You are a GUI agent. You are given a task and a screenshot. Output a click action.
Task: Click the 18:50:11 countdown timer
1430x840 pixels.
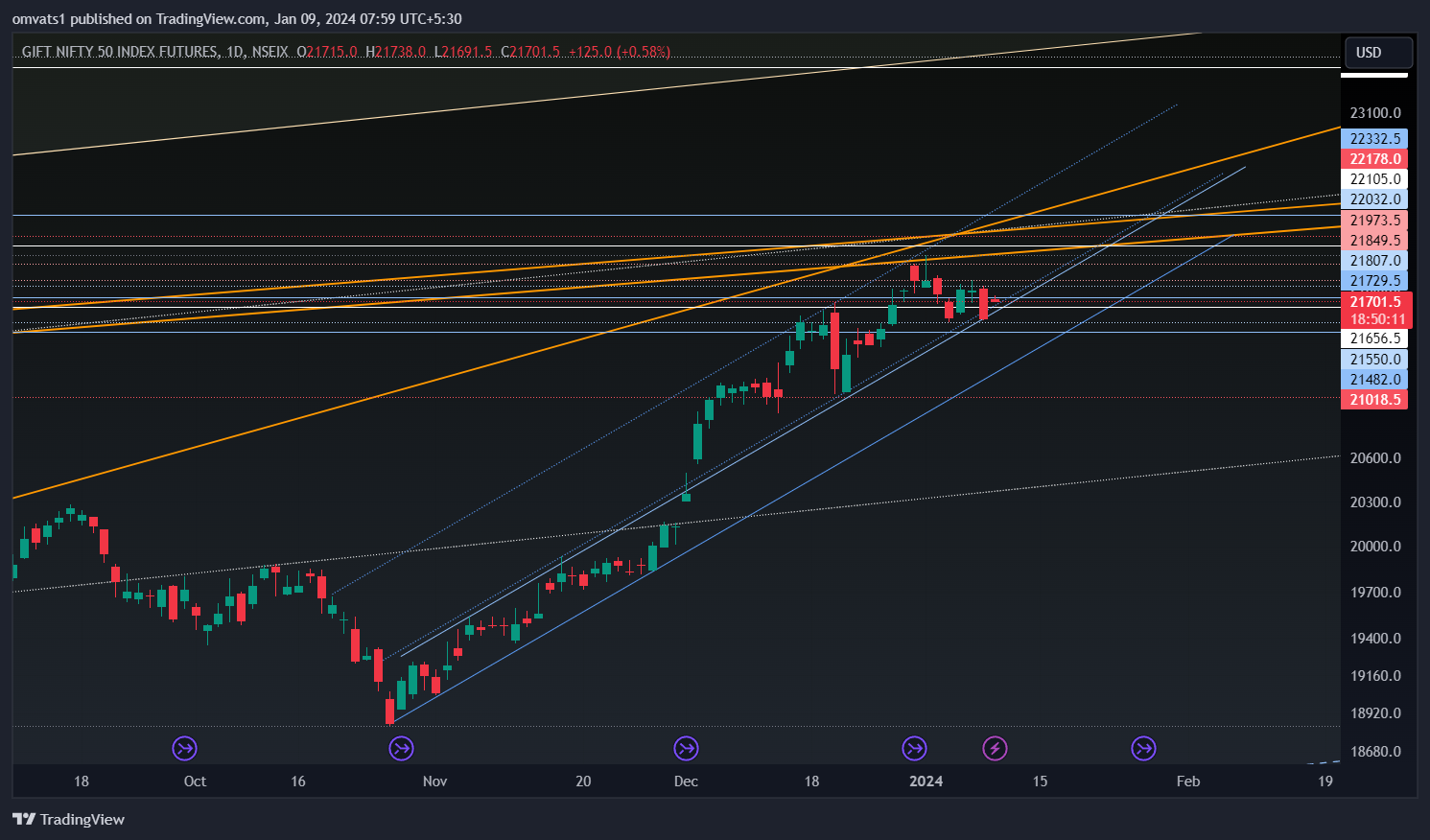pyautogui.click(x=1376, y=319)
